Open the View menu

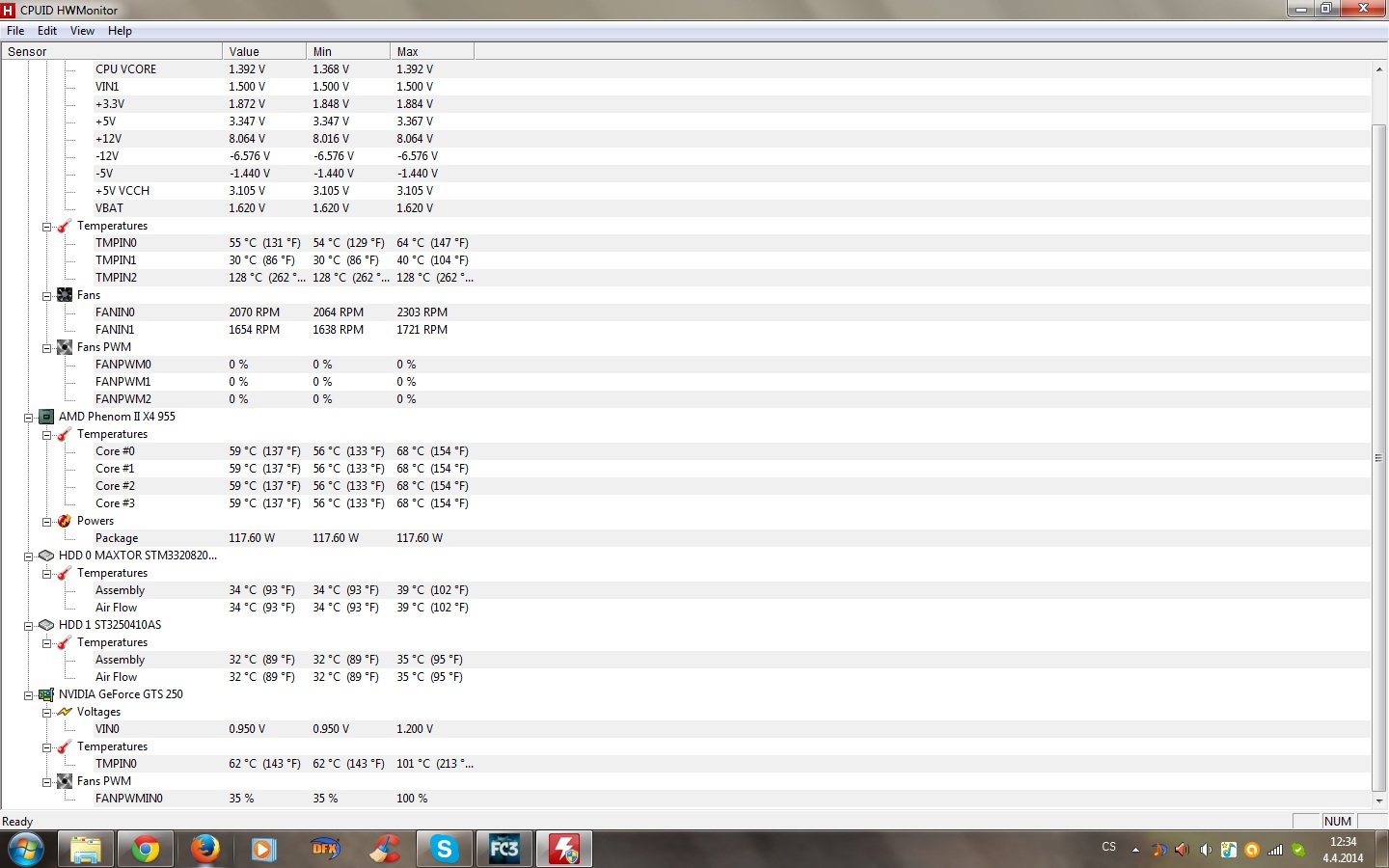coord(82,31)
